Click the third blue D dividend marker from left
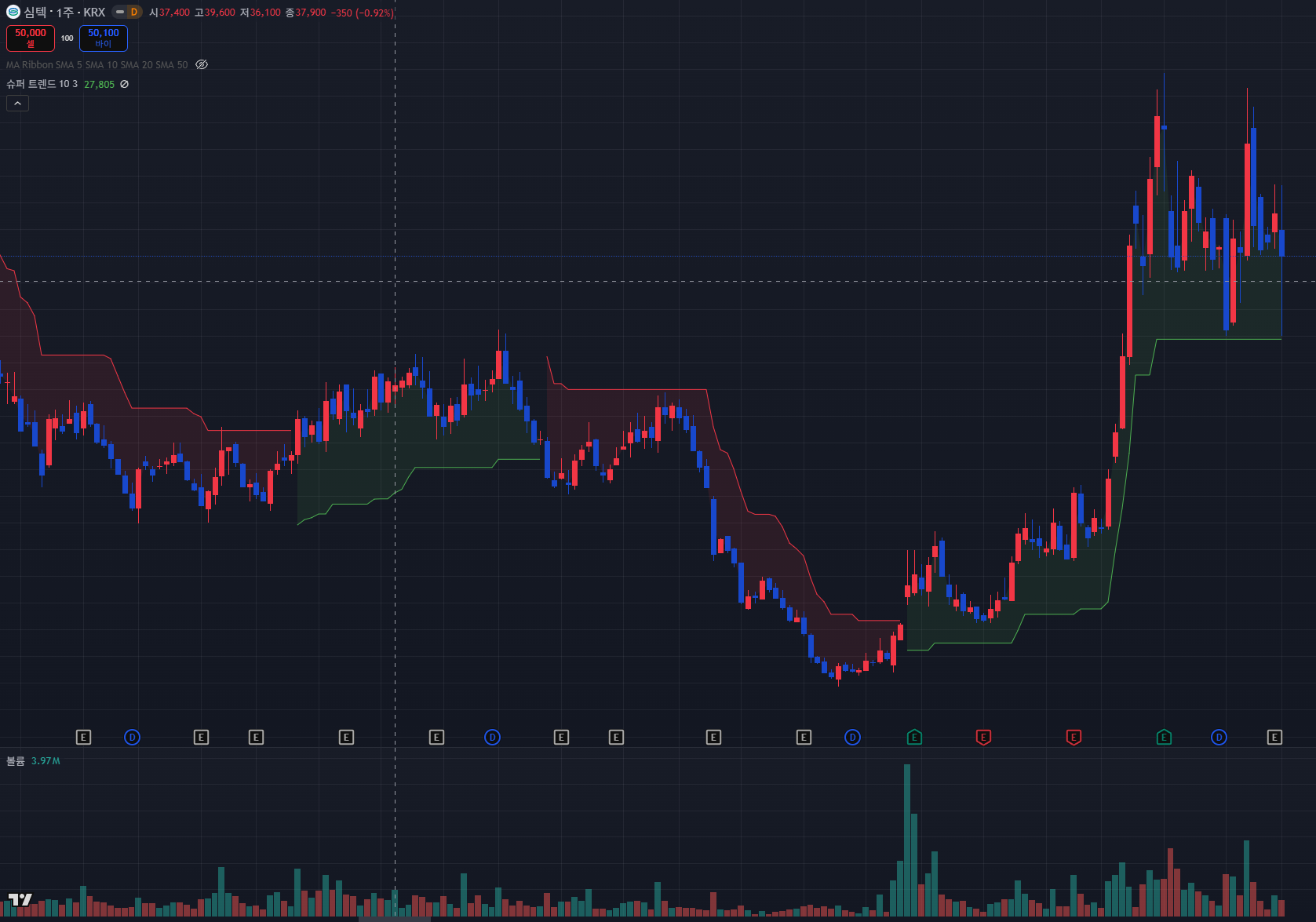Viewport: 1316px width, 922px height. [x=852, y=737]
